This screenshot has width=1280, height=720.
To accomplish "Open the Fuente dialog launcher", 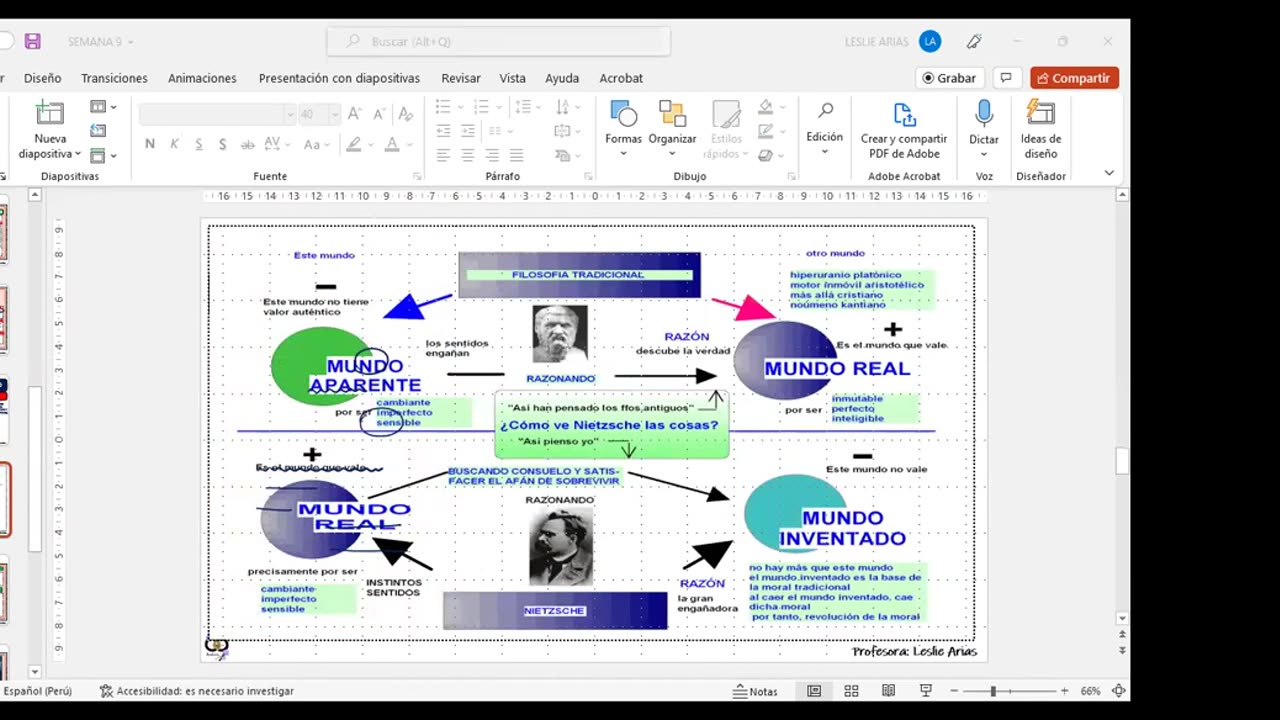I will pyautogui.click(x=417, y=176).
